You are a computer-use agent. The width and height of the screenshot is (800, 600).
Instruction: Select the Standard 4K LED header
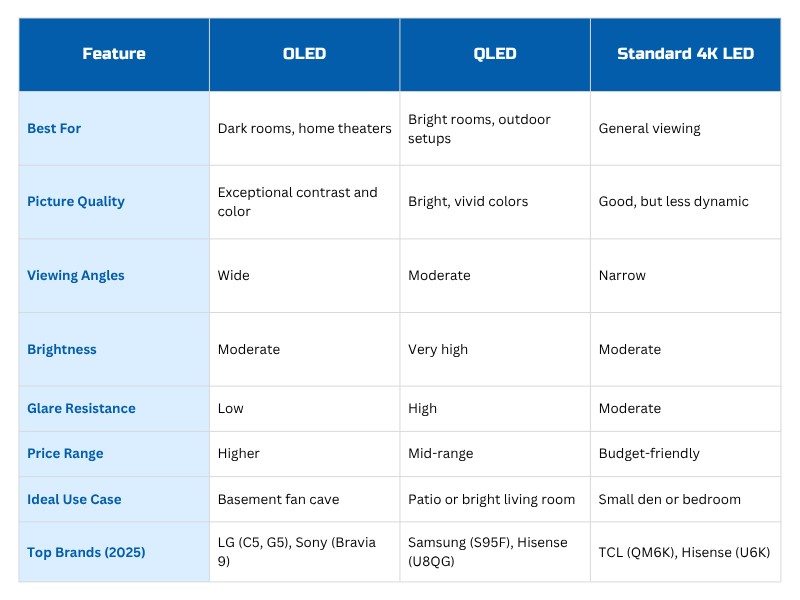[685, 54]
